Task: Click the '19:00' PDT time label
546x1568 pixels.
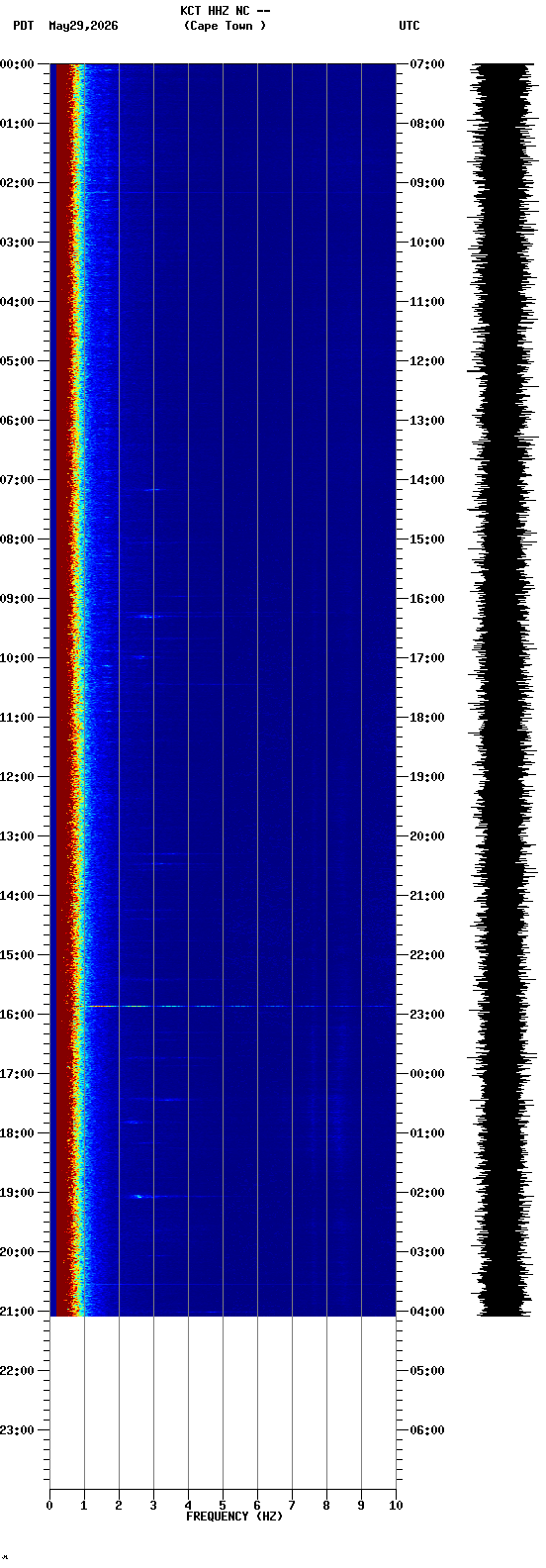Action: (17, 1193)
